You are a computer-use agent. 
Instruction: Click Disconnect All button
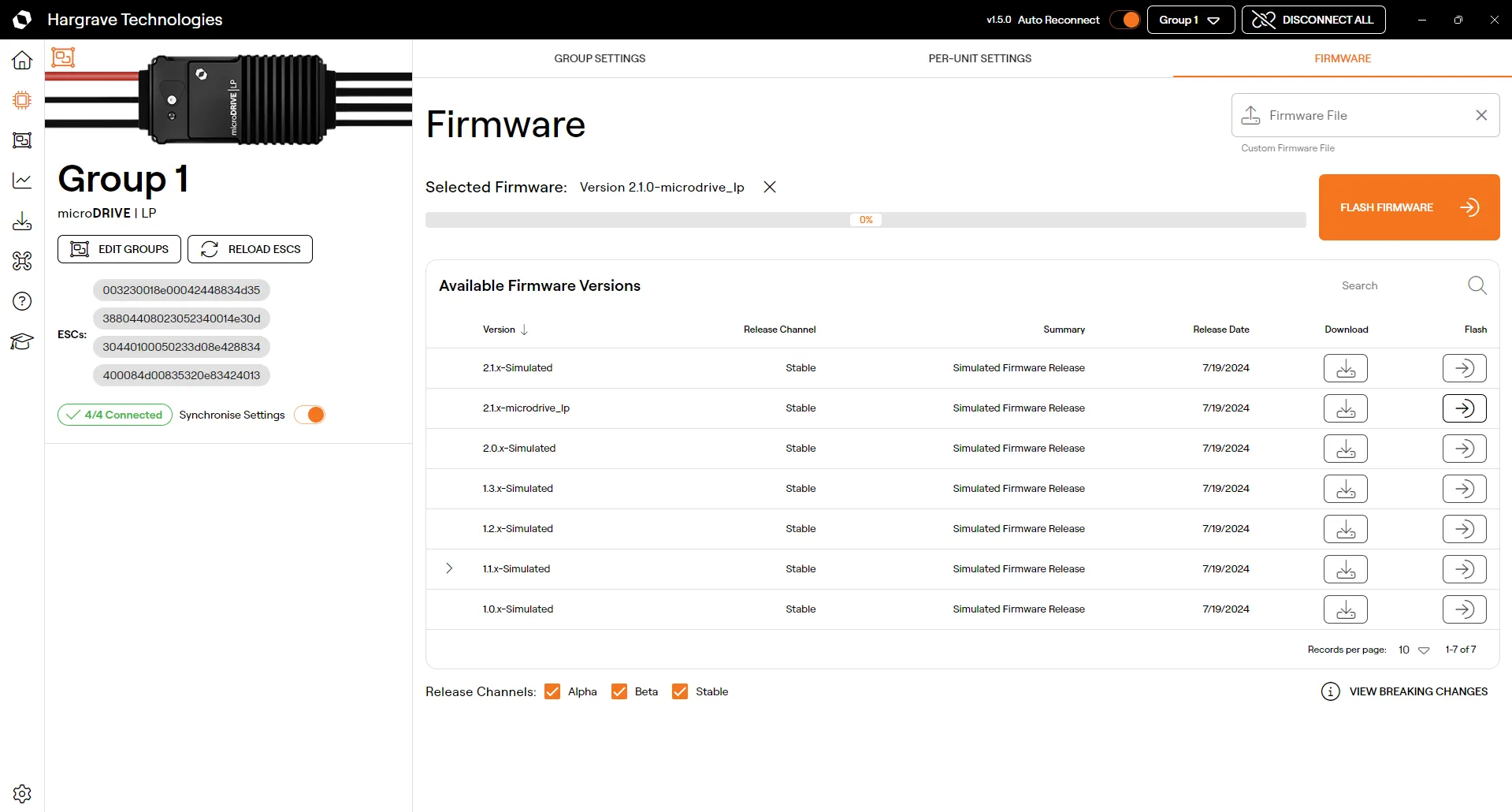pyautogui.click(x=1313, y=20)
